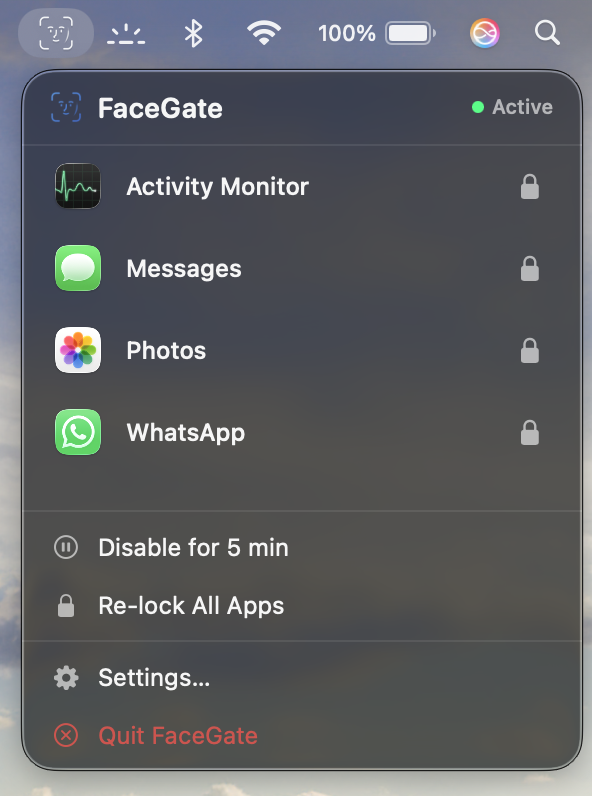The width and height of the screenshot is (592, 796).
Task: Click the Activity Monitor label
Action: point(217,187)
